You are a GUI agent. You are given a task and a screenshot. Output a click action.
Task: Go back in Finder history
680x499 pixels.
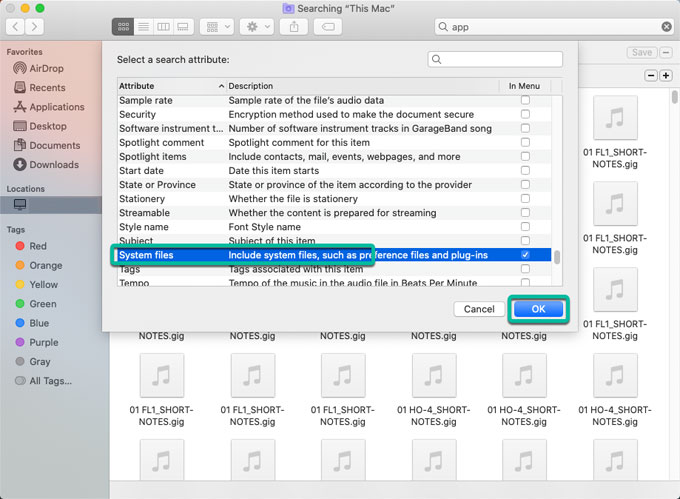point(15,27)
